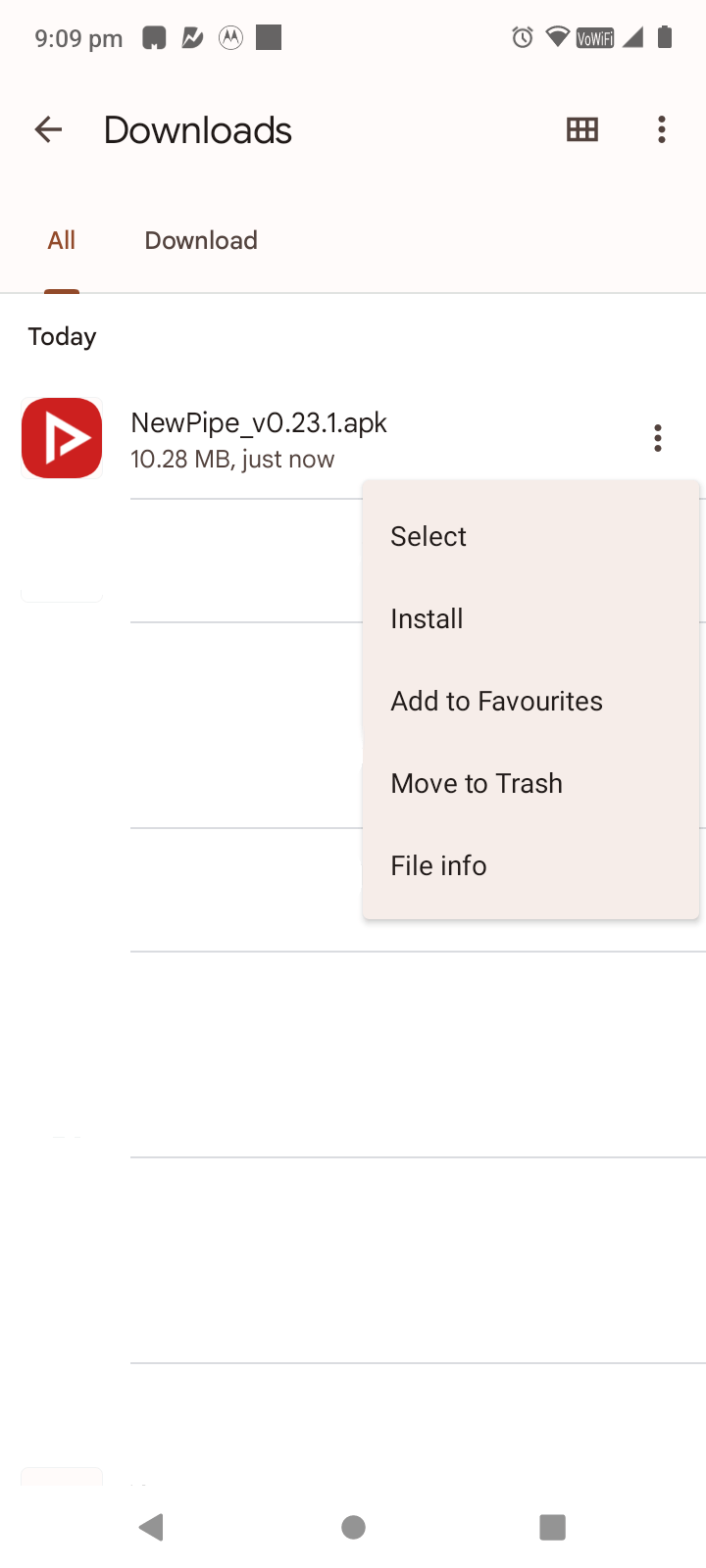Choose Select from the context menu
Image resolution: width=706 pixels, height=1568 pixels.
click(429, 536)
